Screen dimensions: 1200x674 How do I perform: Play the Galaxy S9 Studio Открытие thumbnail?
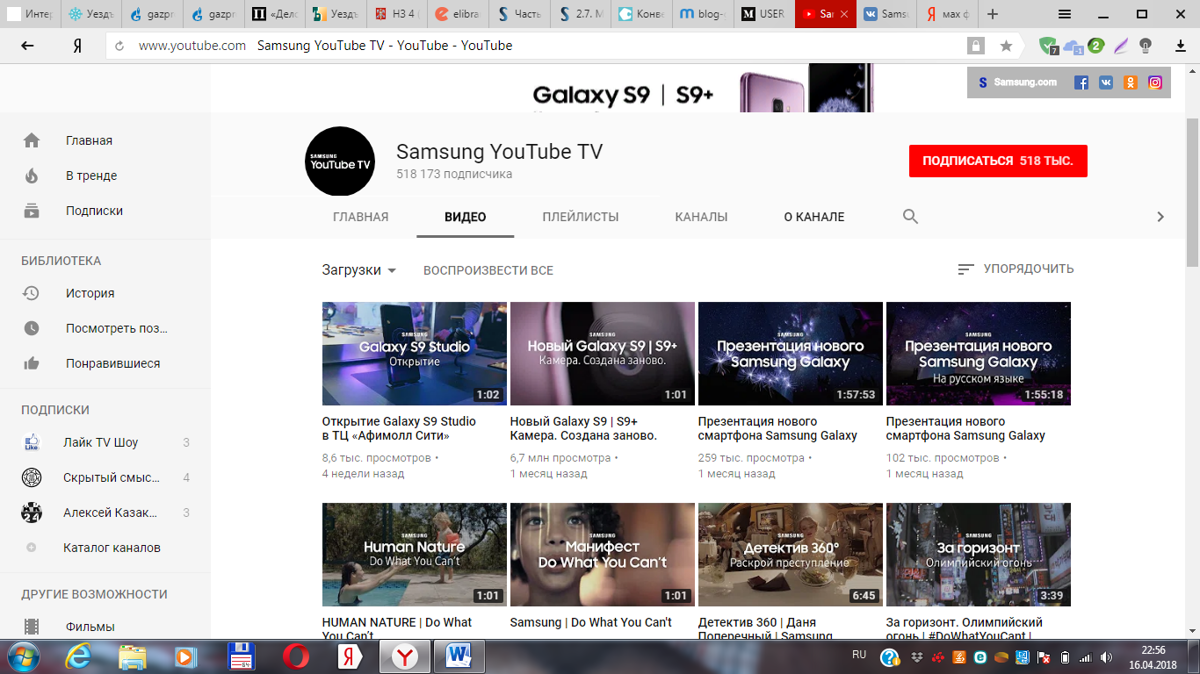coord(414,354)
